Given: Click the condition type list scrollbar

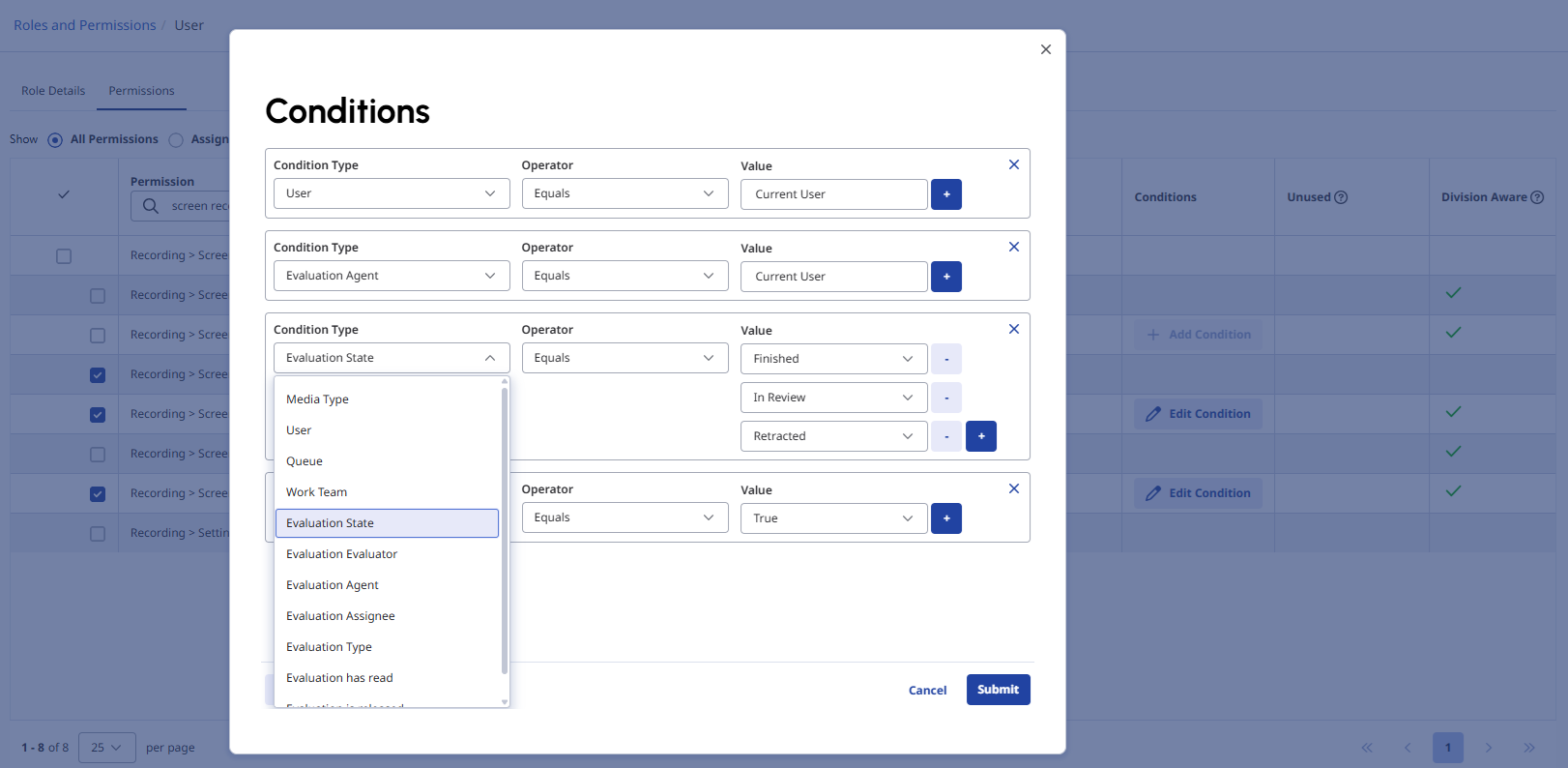Looking at the screenshot, I should [505, 532].
